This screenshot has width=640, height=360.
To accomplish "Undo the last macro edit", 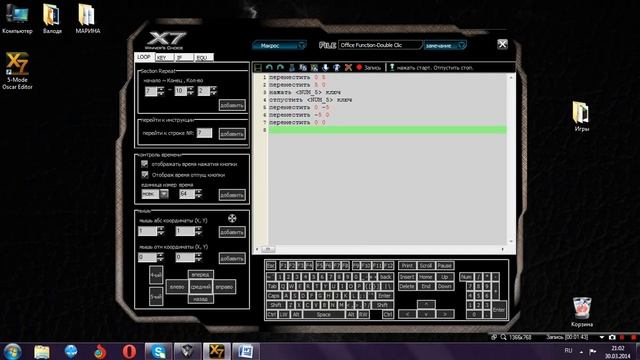I will click(269, 67).
